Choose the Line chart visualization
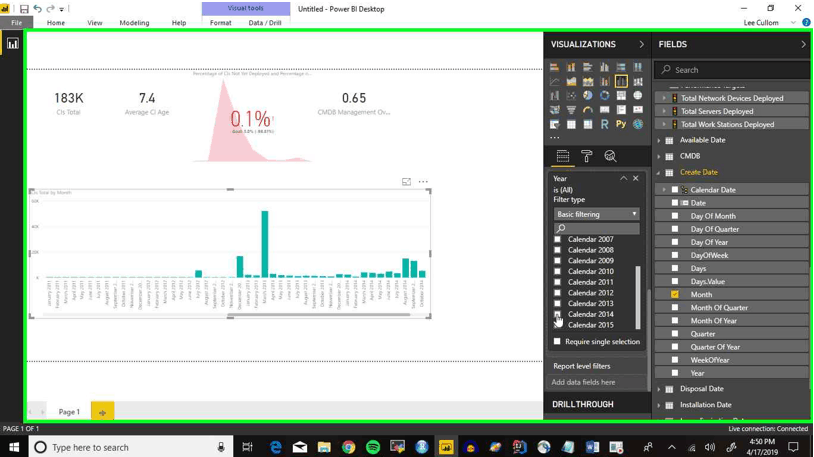The image size is (814, 457). (554, 82)
